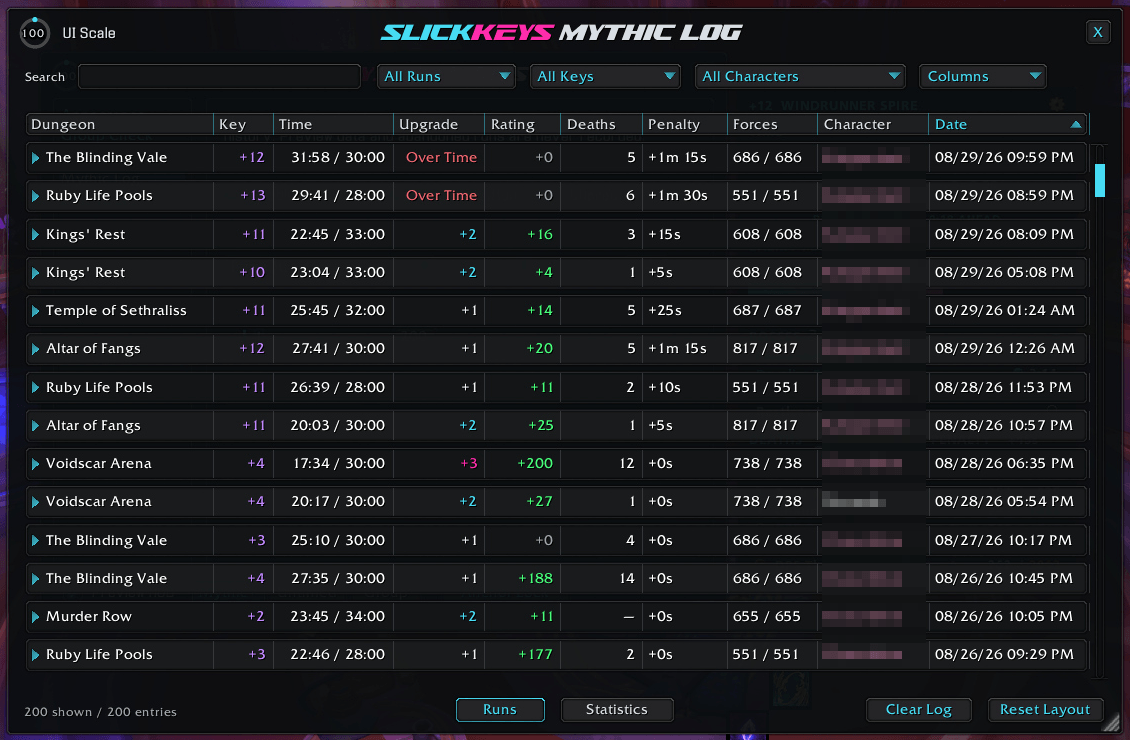
Task: Open the All Keys filter dropdown
Action: 605,76
